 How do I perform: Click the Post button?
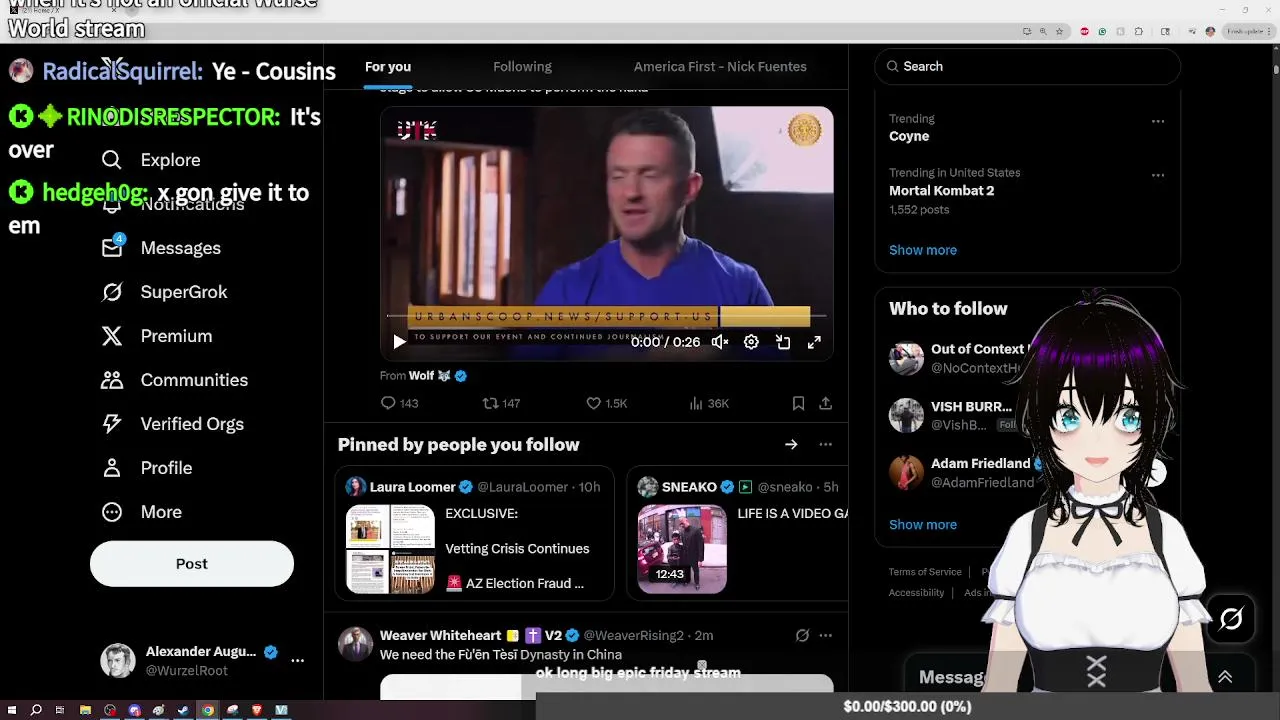point(192,564)
